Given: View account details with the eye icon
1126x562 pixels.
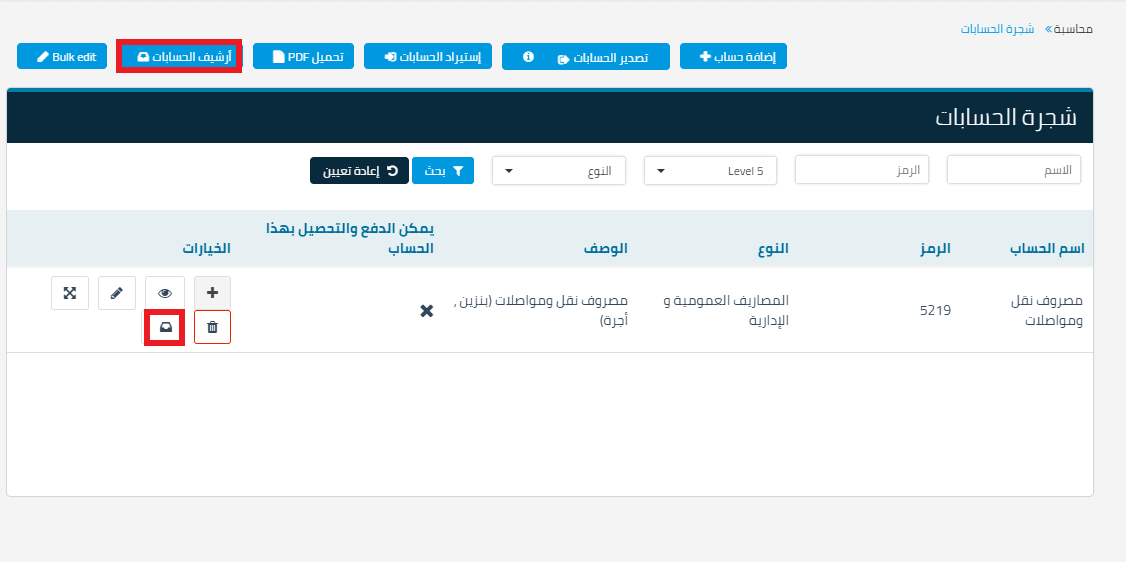Looking at the screenshot, I should pyautogui.click(x=165, y=293).
